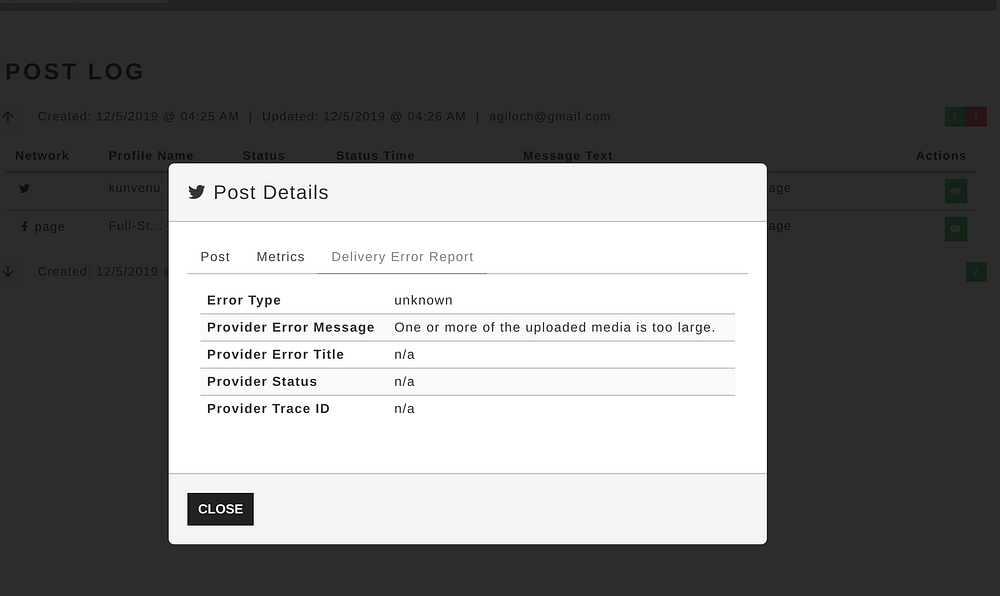Switch to the Post tab
This screenshot has height=596, width=1000.
215,257
